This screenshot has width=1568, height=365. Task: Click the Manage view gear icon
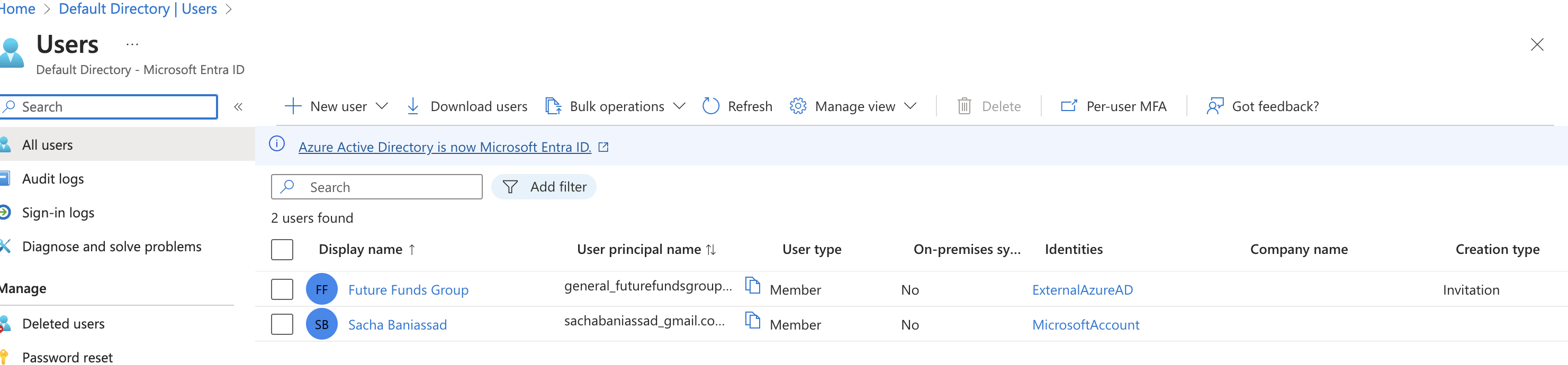pos(797,106)
